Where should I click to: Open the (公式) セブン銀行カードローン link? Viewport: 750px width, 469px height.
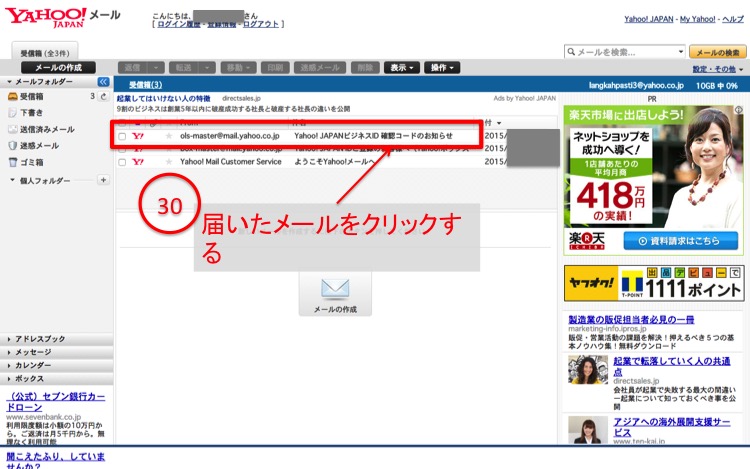click(x=55, y=402)
